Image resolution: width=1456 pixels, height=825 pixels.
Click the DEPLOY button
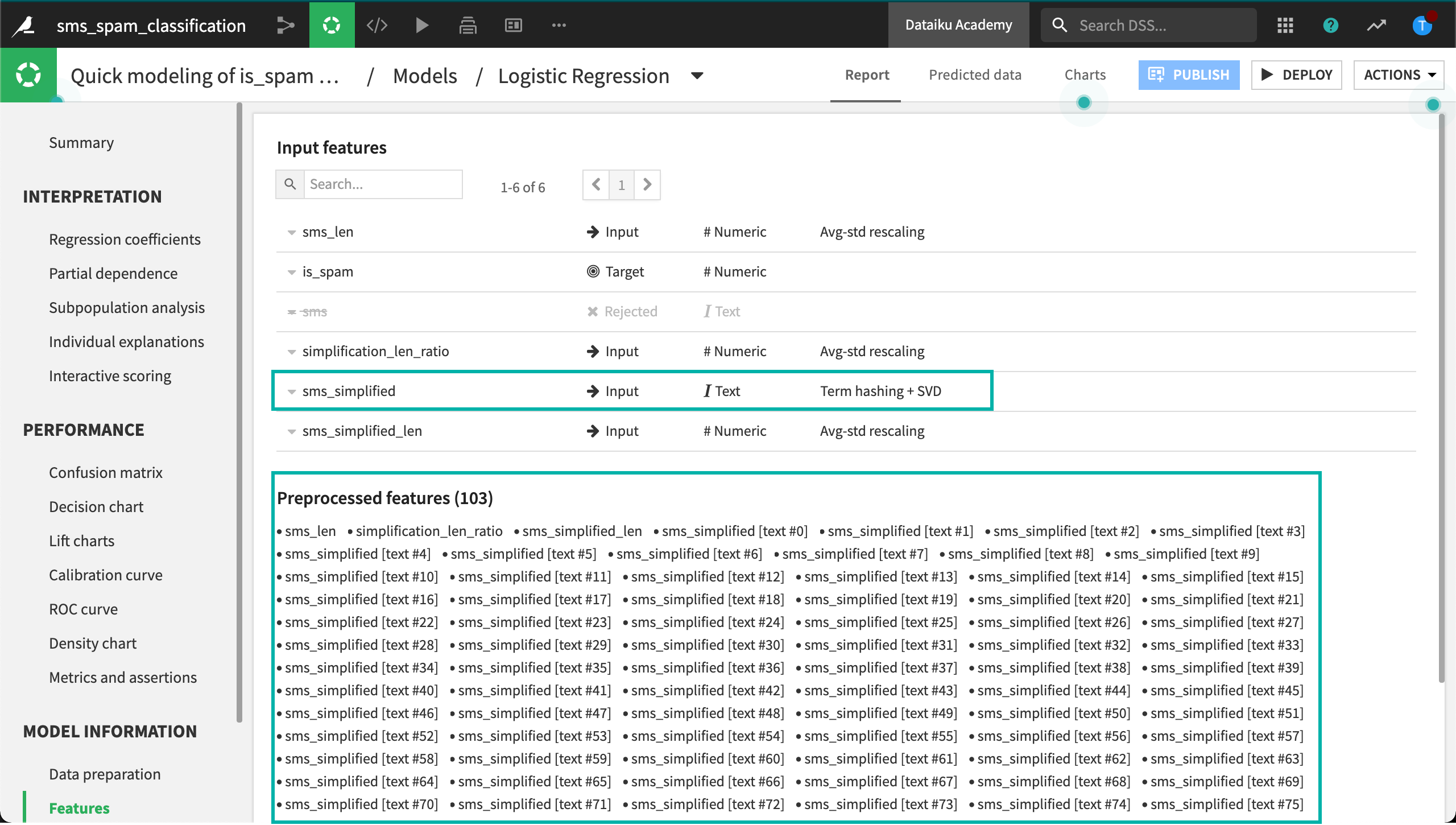(x=1296, y=75)
